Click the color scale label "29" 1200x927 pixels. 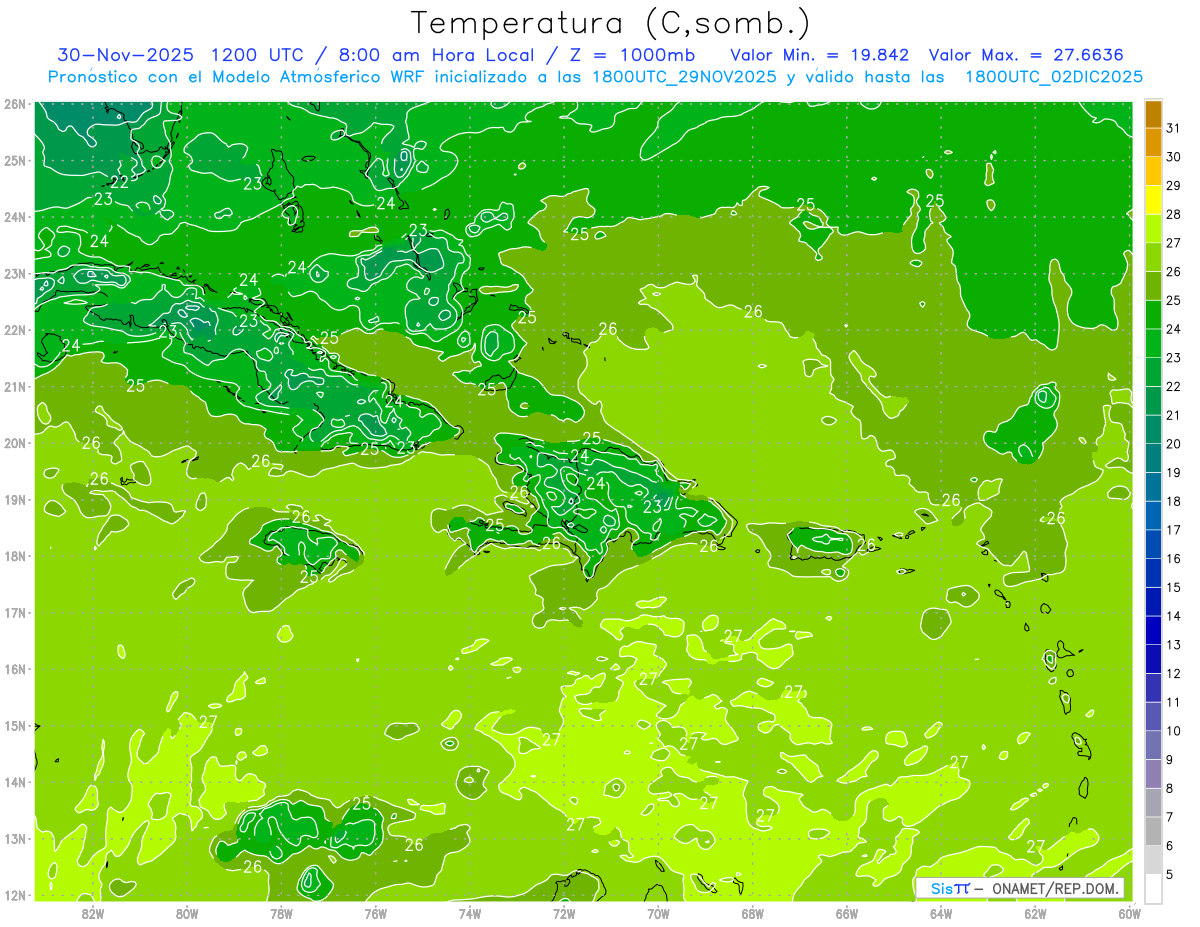point(1174,186)
